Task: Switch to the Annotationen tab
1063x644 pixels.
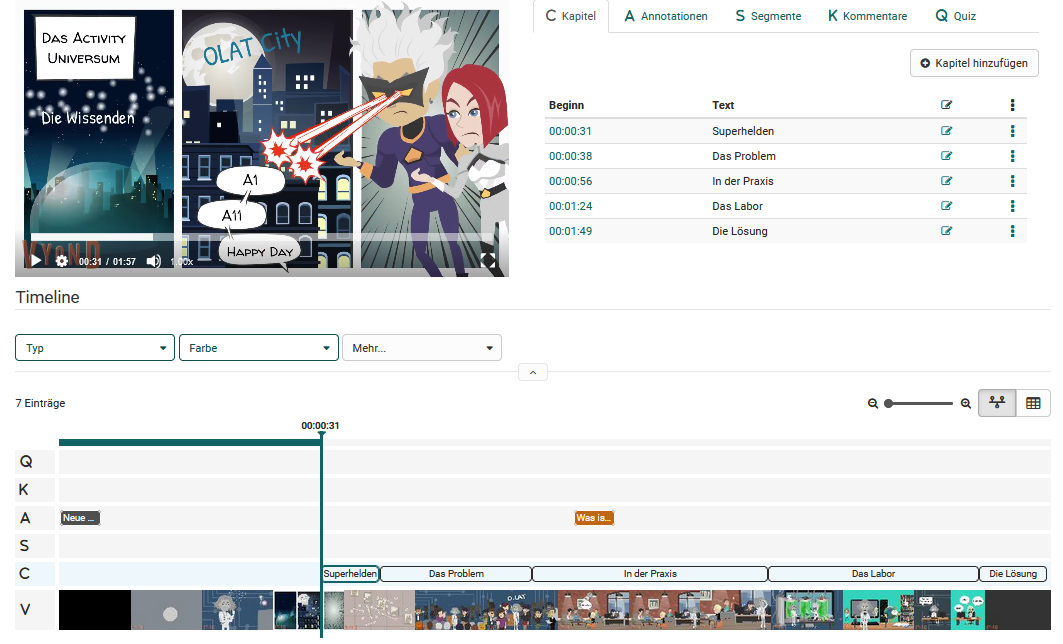Action: click(665, 16)
